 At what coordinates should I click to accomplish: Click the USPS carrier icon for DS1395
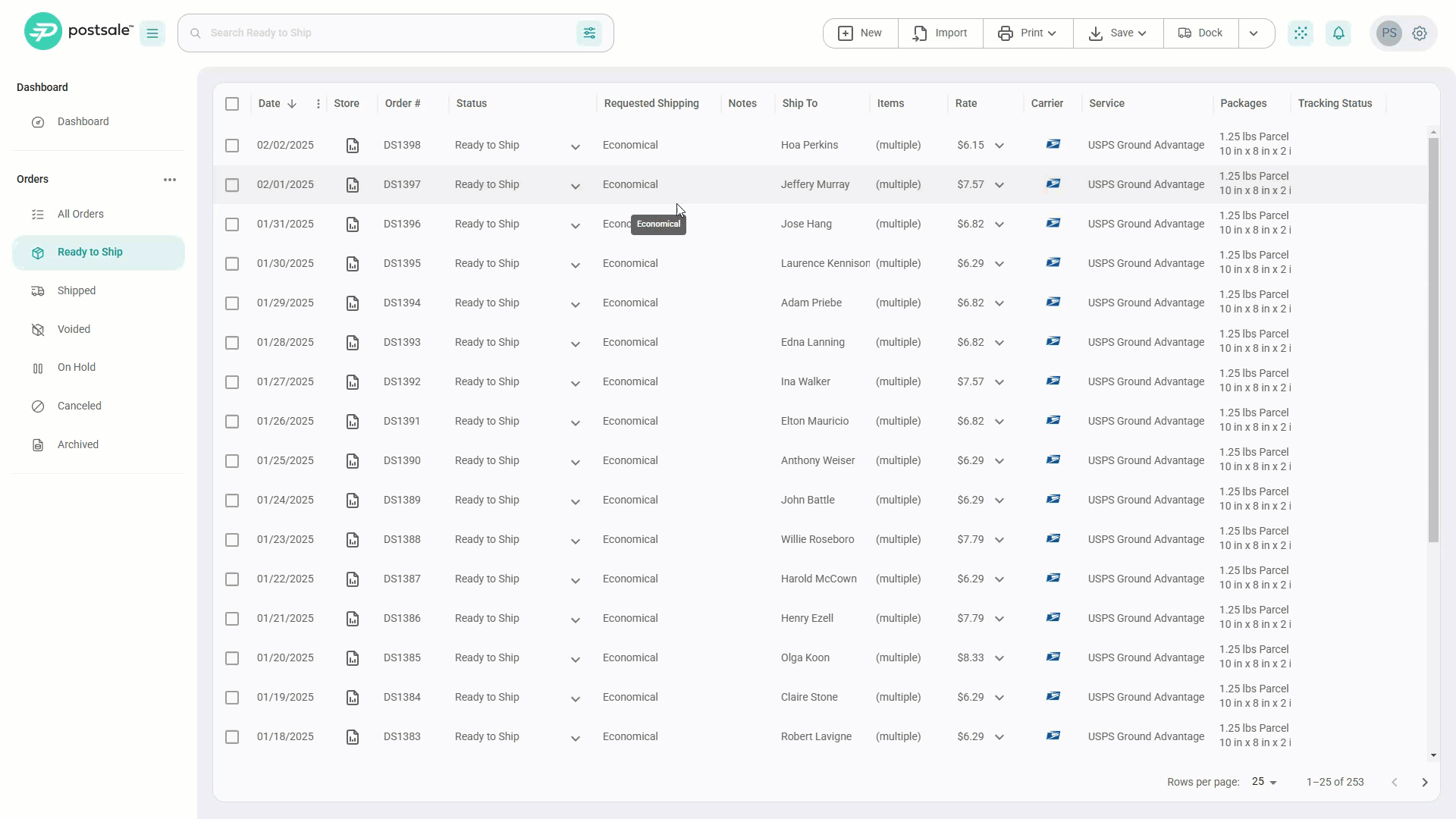pyautogui.click(x=1053, y=262)
